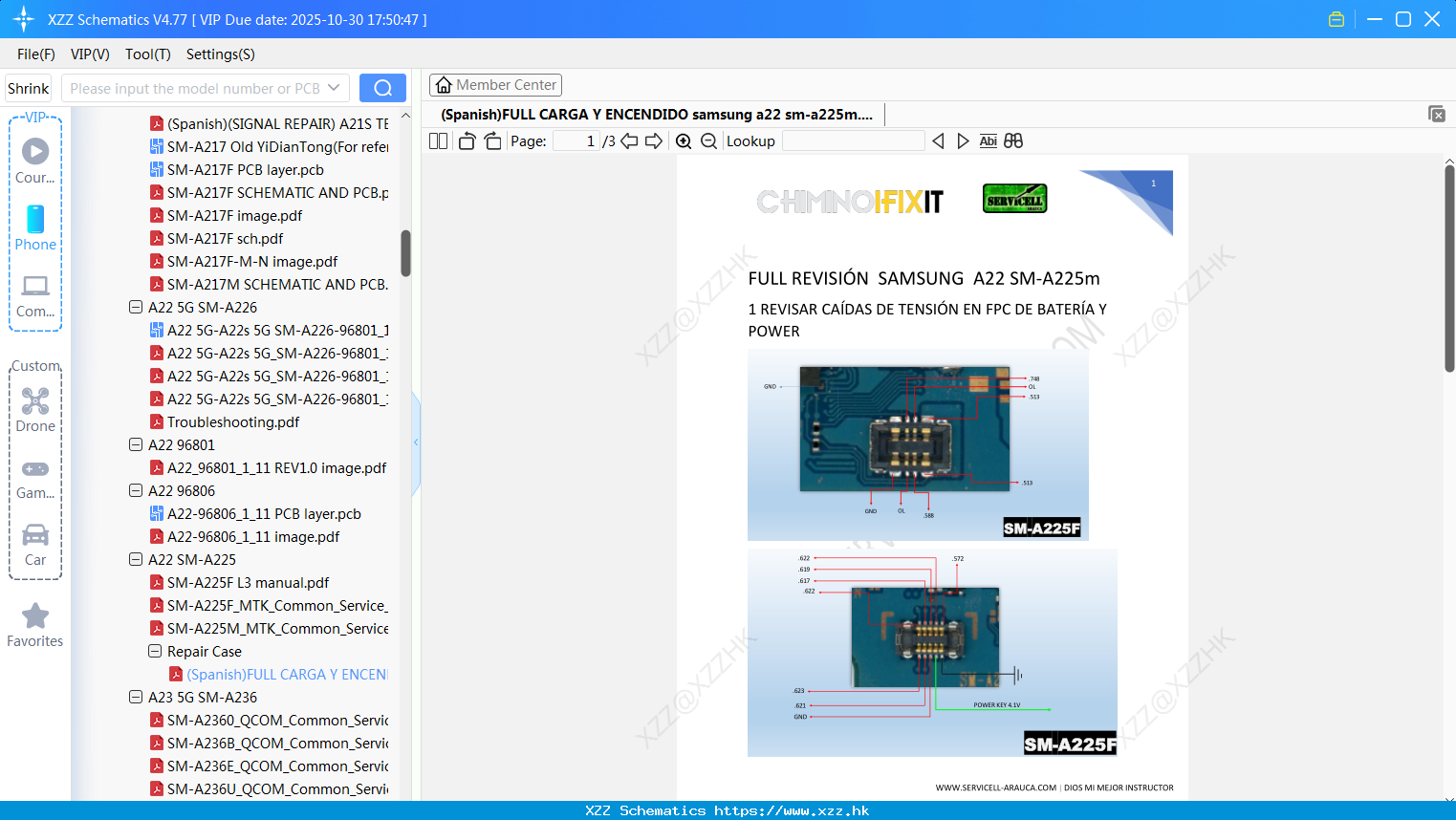Click the search magnifier button
Screen dimensions: 1456x820
coord(382,88)
